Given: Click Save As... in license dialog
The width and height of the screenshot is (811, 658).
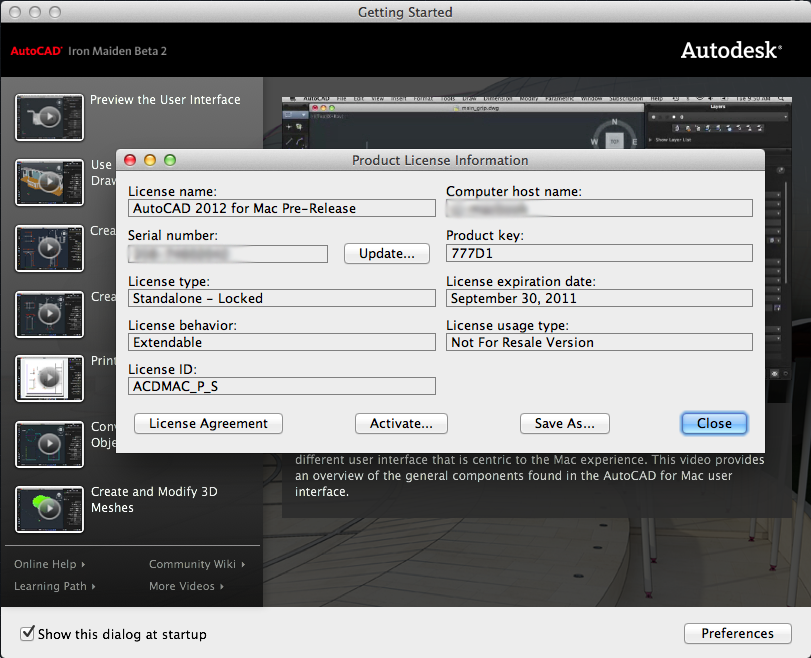Looking at the screenshot, I should point(565,423).
